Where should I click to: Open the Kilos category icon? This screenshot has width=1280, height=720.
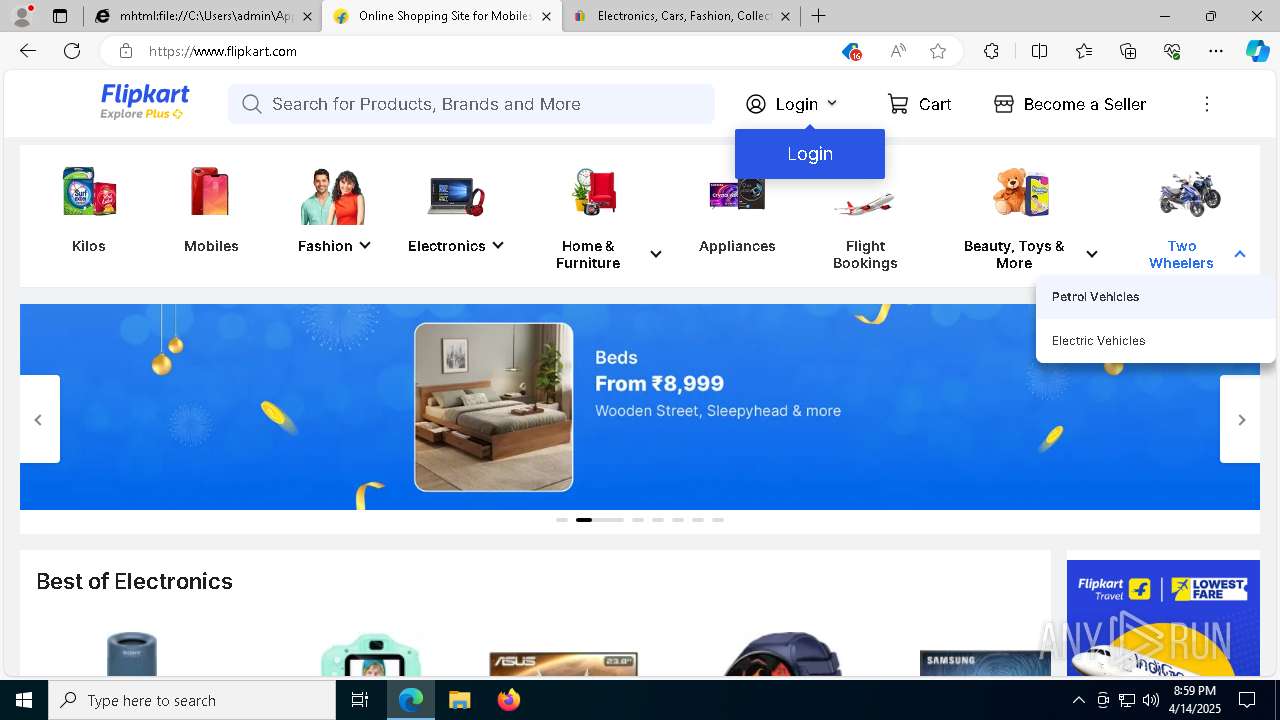click(x=89, y=192)
